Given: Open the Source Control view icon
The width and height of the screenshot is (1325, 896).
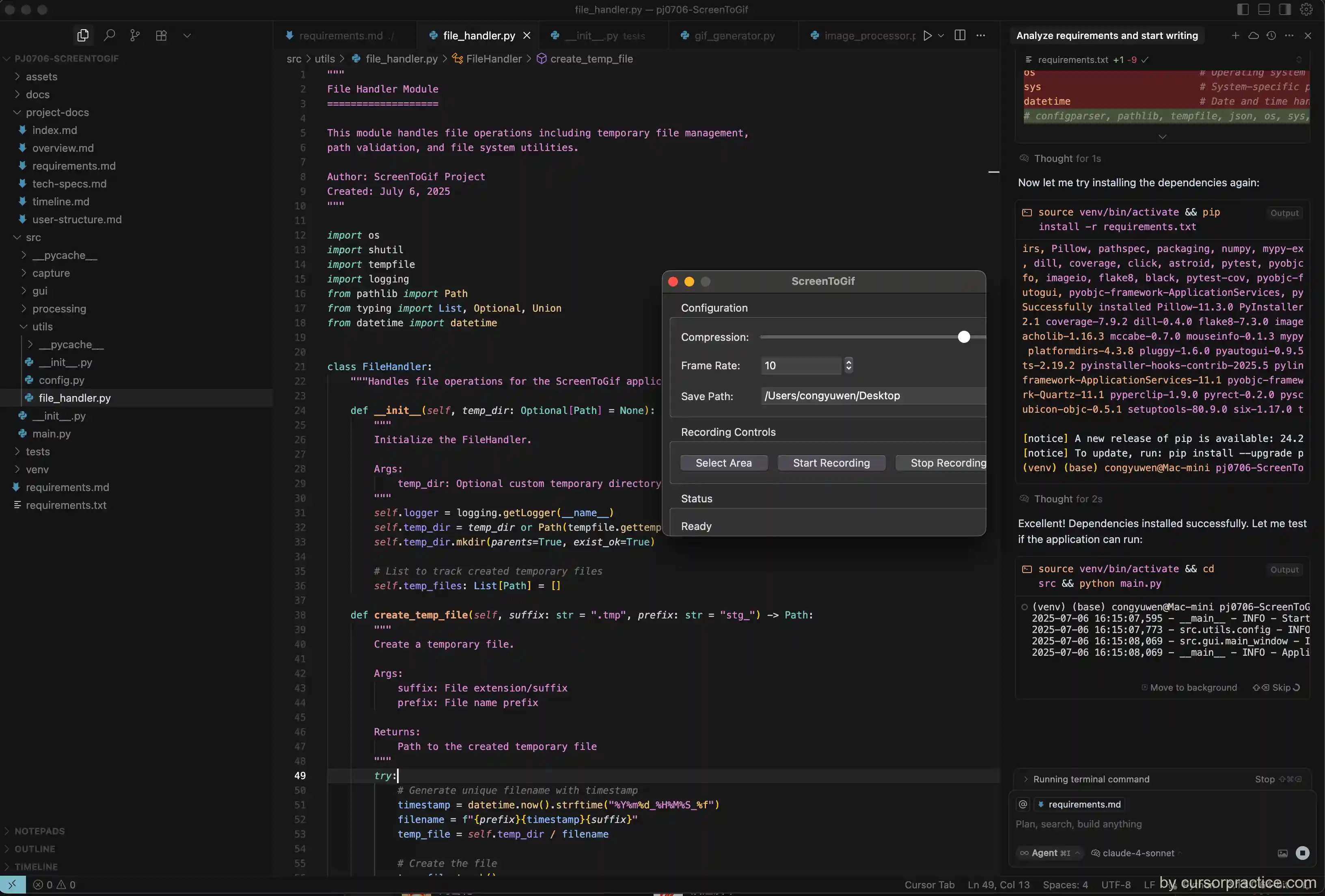Looking at the screenshot, I should (135, 35).
